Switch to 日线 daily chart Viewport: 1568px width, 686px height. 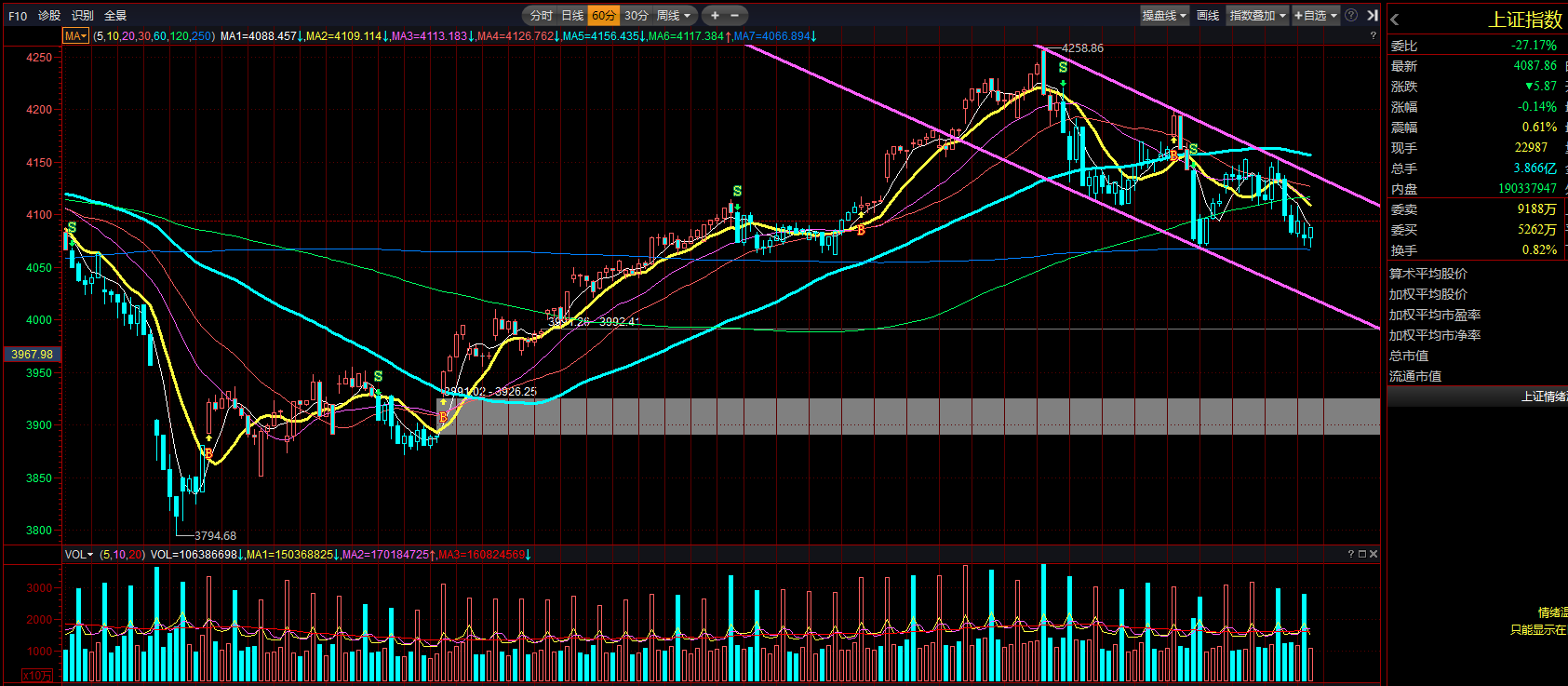click(572, 16)
